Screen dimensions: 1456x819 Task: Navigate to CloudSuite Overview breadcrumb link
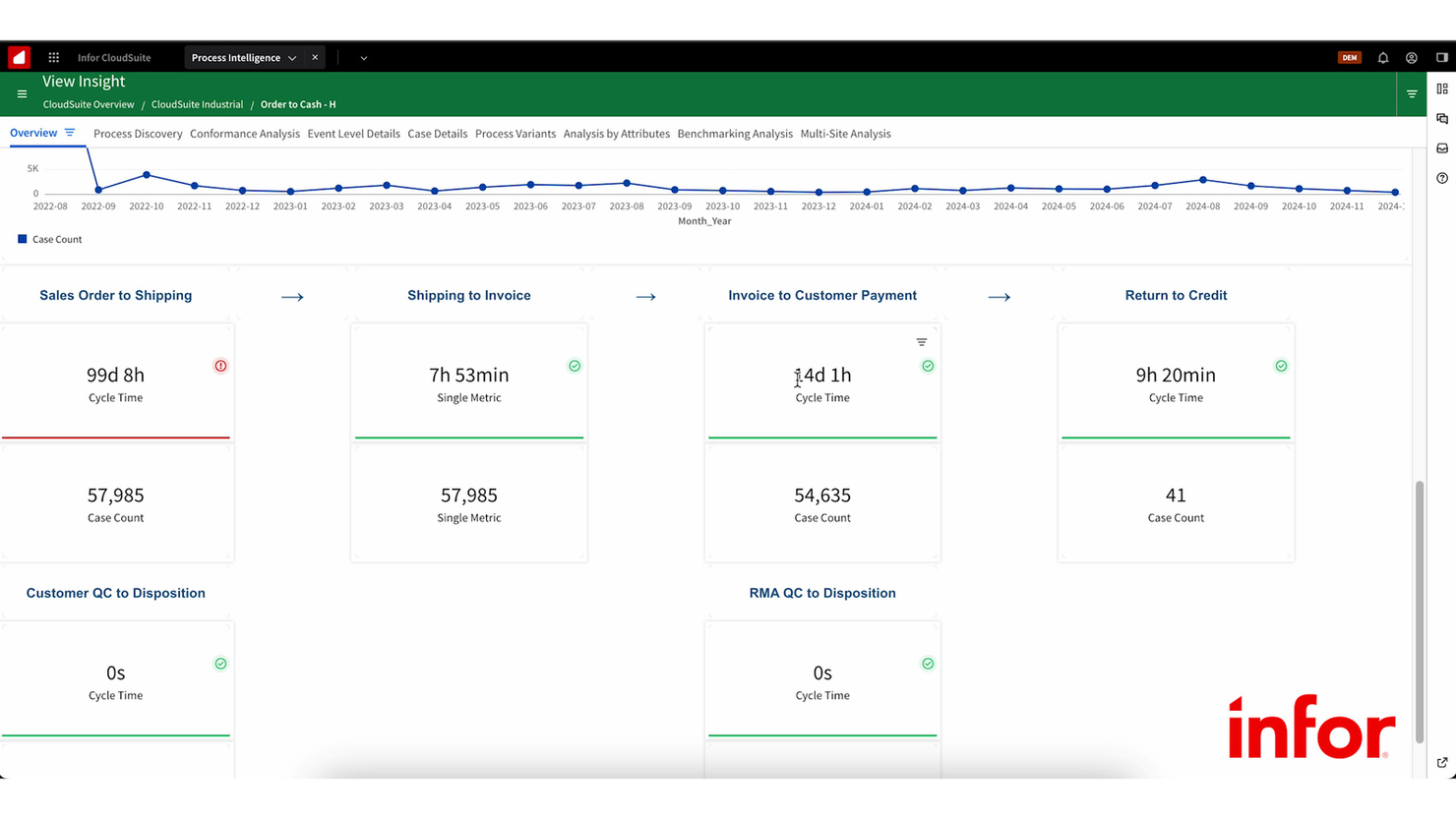(88, 104)
